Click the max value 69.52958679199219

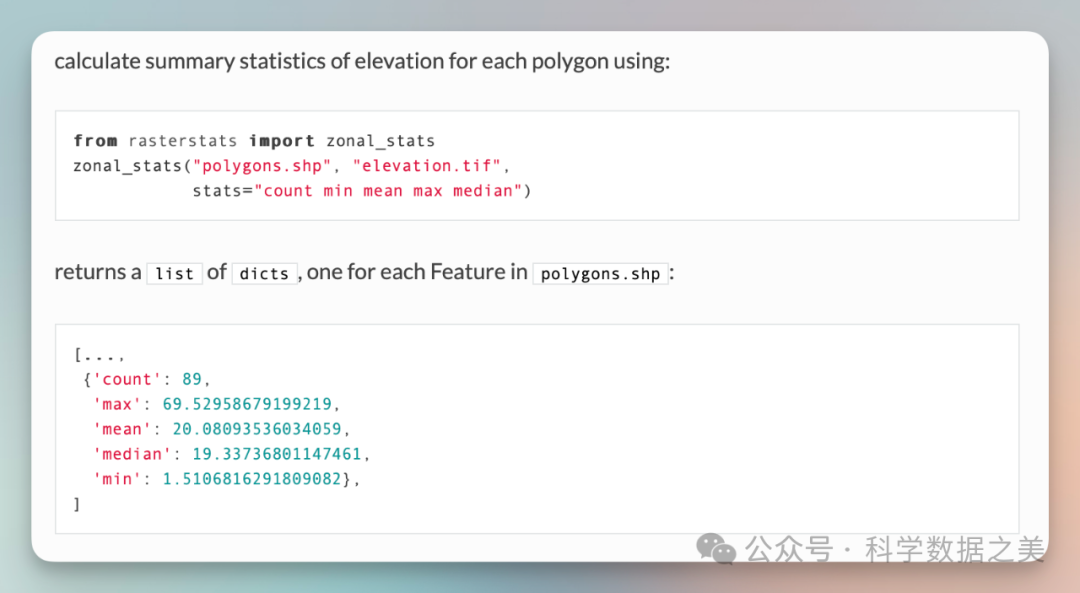(247, 405)
